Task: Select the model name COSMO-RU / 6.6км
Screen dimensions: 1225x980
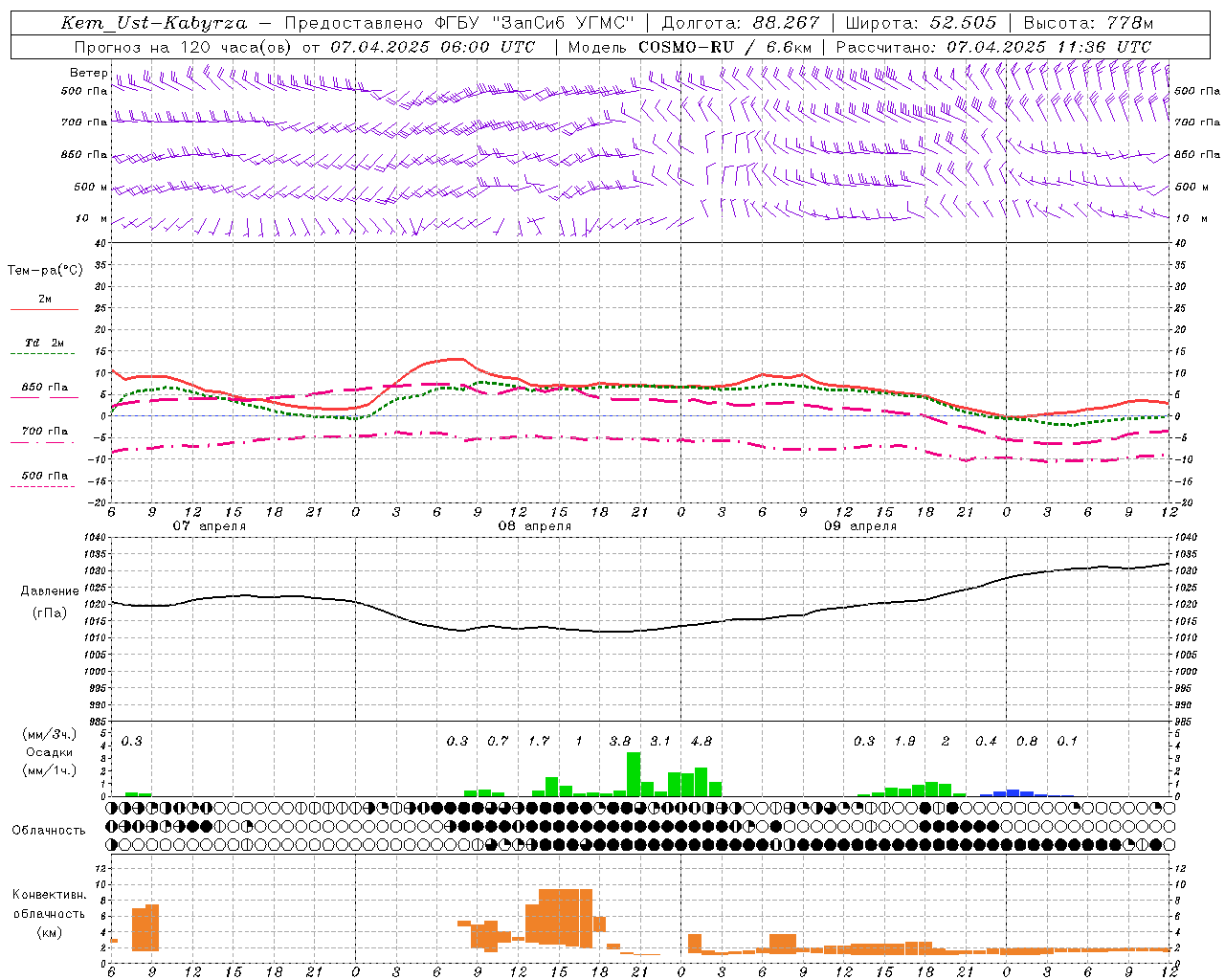Action: click(x=725, y=47)
